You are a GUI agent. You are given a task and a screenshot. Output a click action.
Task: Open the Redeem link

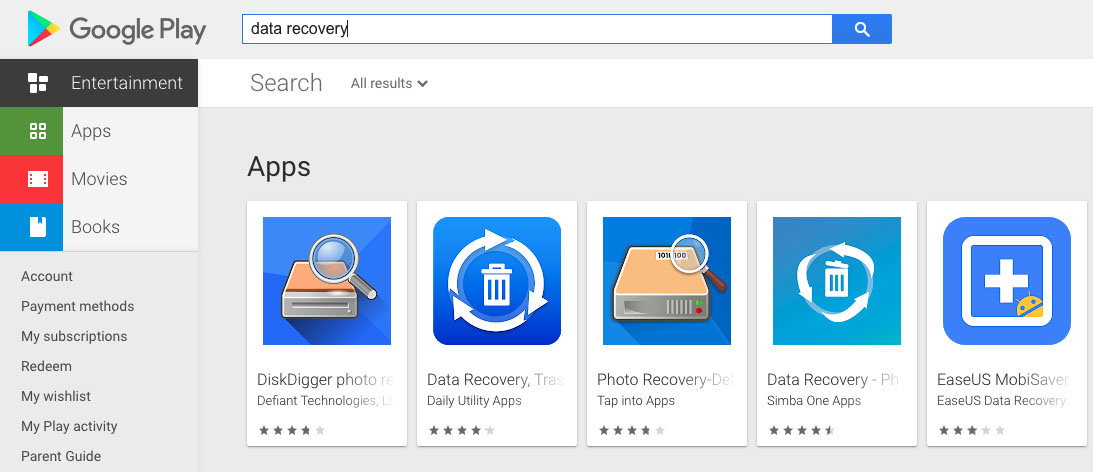click(46, 366)
